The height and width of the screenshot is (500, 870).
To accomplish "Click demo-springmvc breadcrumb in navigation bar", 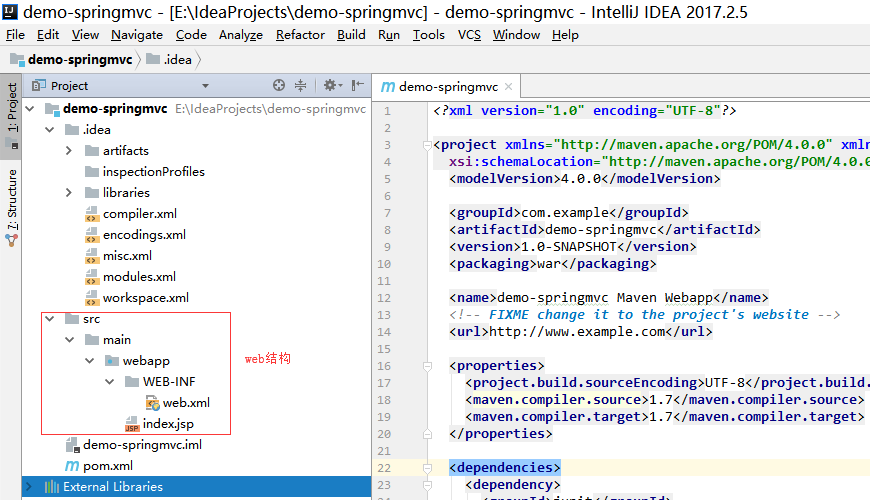I will point(72,59).
